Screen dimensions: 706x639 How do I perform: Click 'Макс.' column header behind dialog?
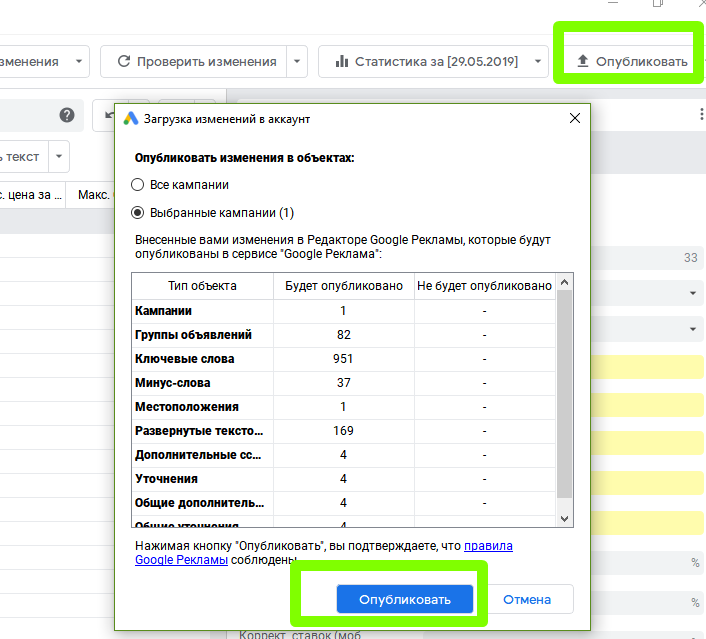[x=94, y=195]
